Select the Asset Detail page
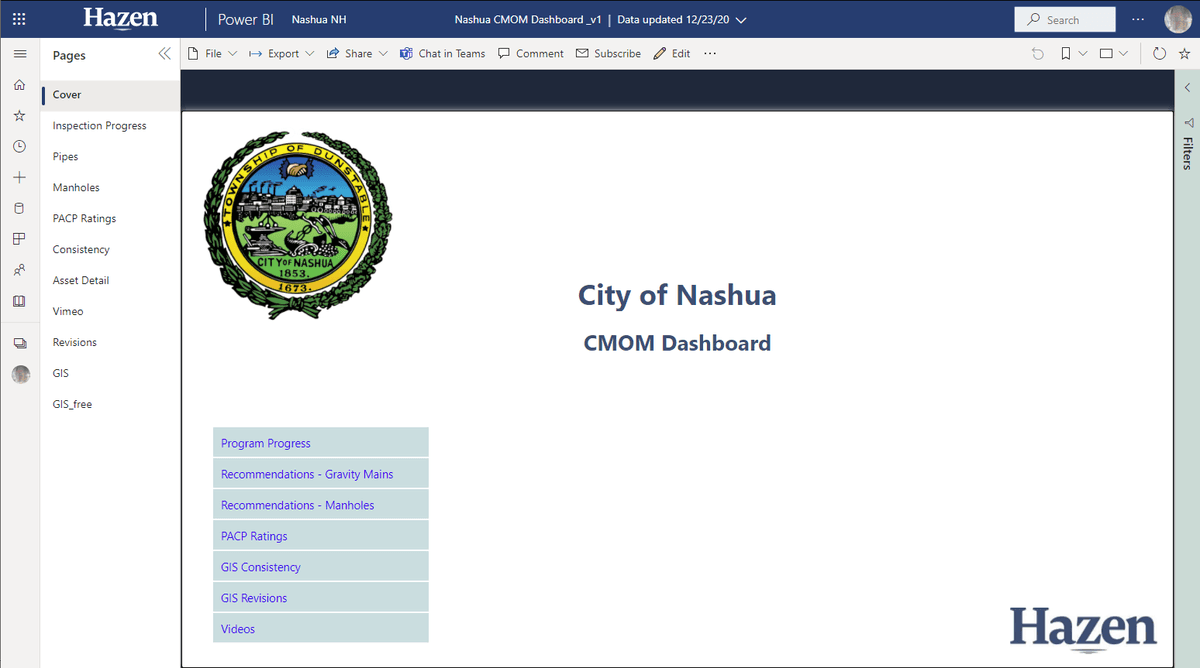1200x668 pixels. pyautogui.click(x=110, y=281)
